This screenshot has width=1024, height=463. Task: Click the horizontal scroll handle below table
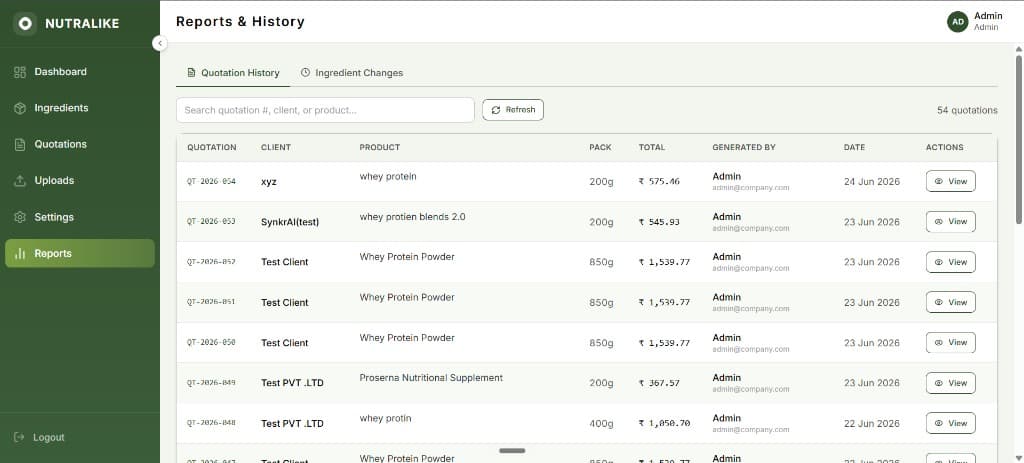coord(512,451)
